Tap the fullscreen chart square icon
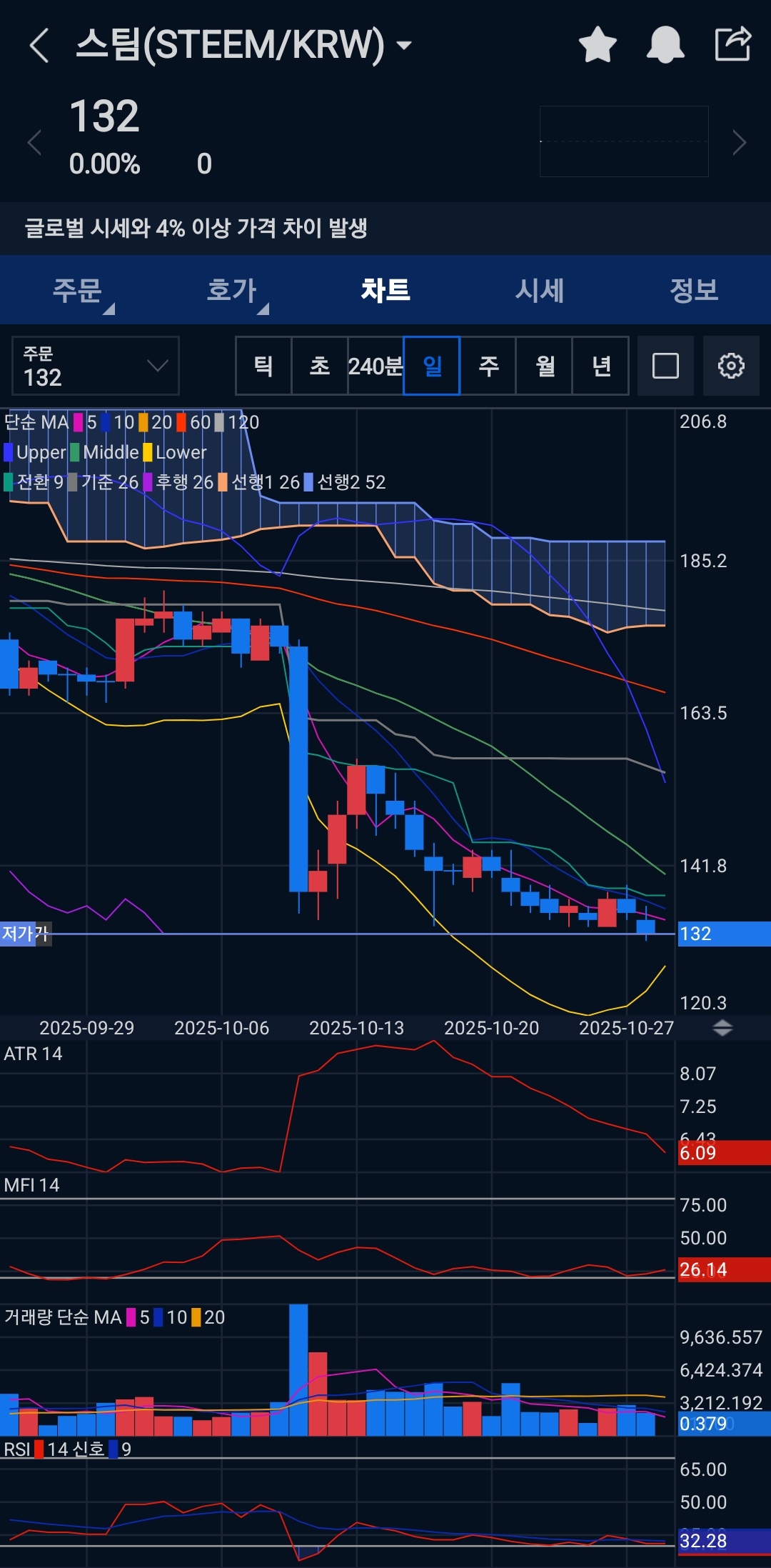The image size is (771, 1568). [x=665, y=366]
